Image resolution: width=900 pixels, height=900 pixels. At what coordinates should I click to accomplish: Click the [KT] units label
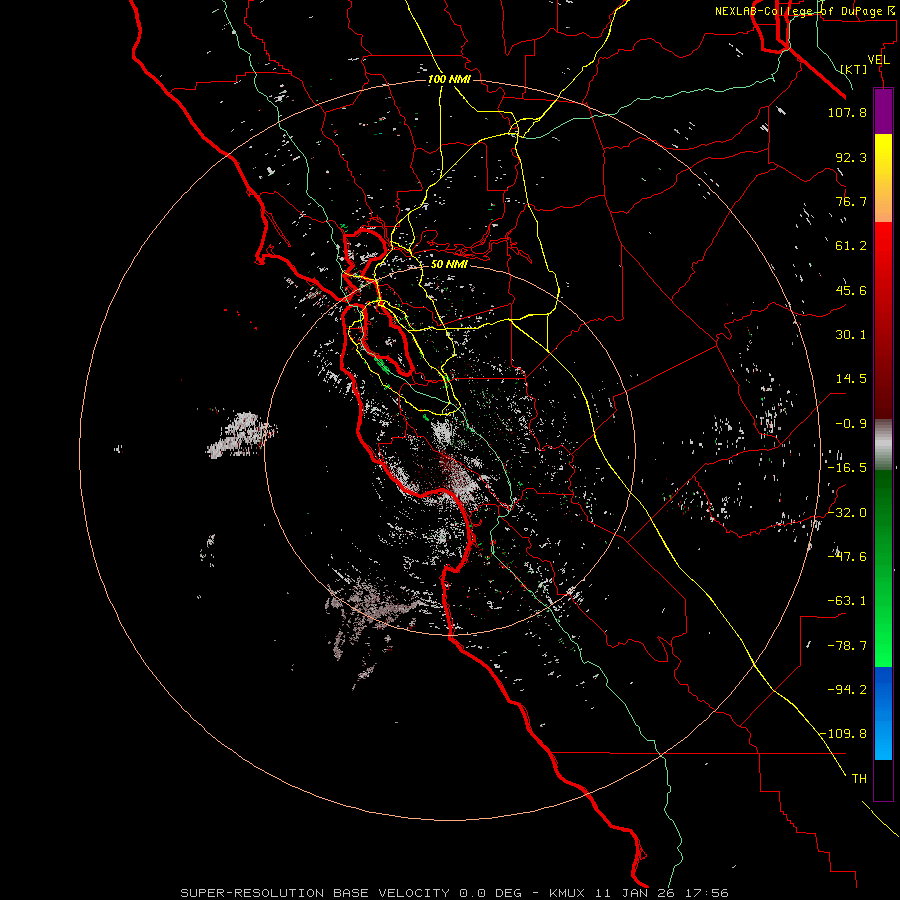point(854,69)
